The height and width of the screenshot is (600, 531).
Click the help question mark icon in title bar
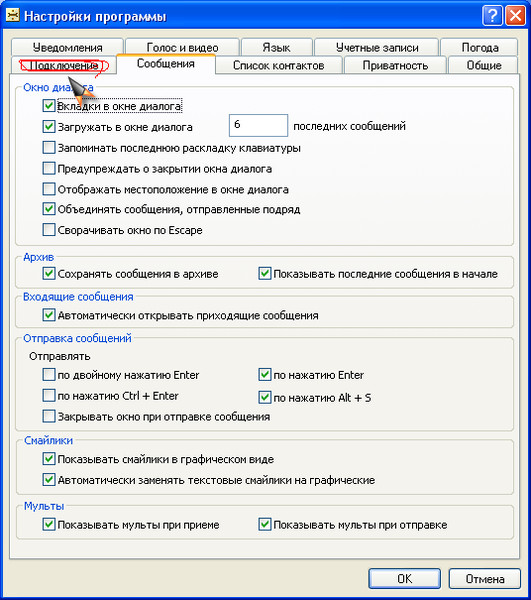pos(492,16)
